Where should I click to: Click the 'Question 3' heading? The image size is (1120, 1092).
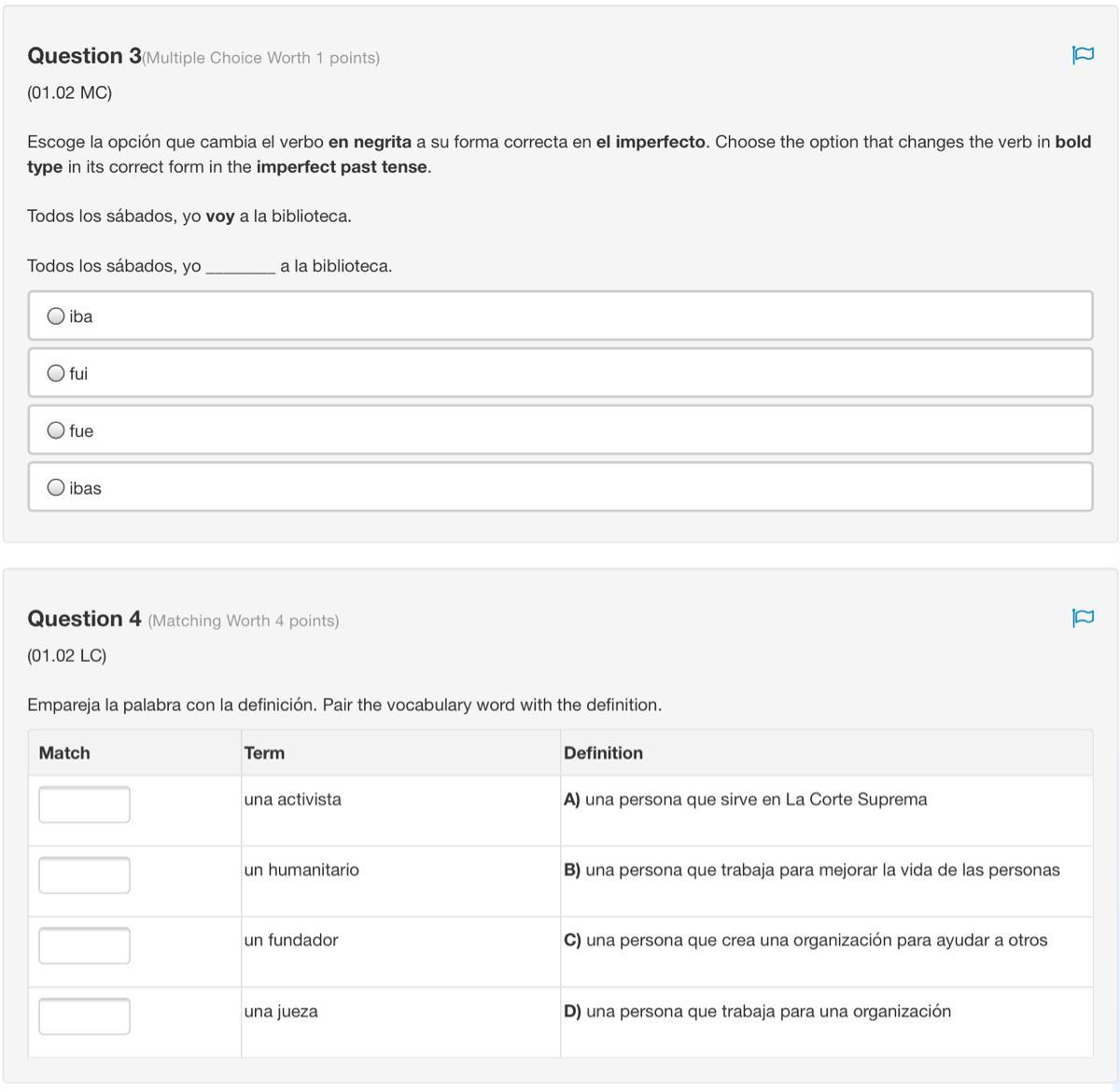84,56
